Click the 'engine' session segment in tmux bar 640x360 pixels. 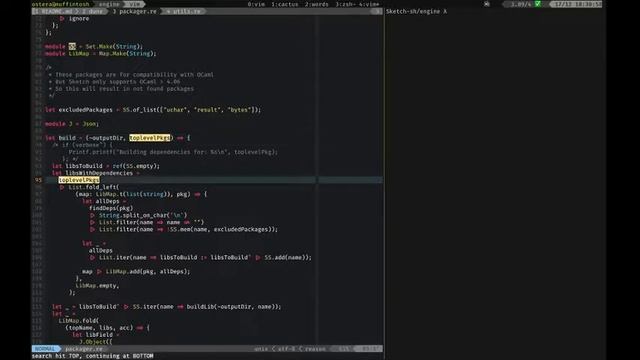[x=109, y=4]
